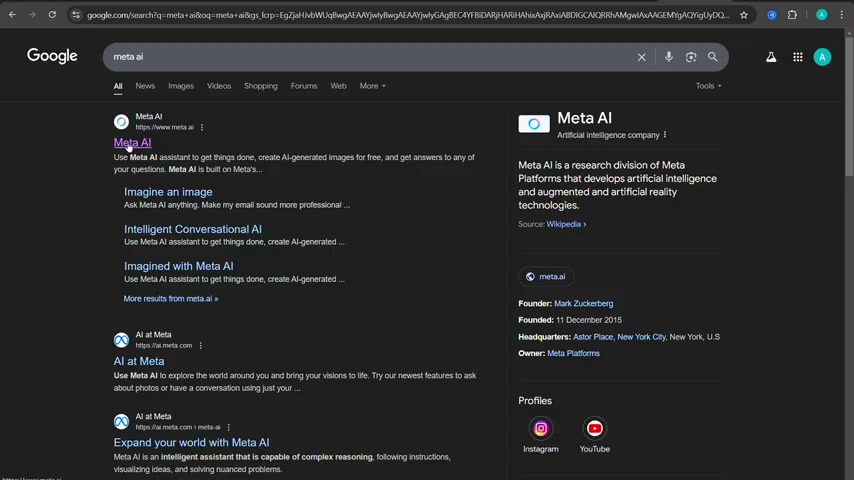
Task: Open the Imagine an image sitelink
Action: (x=168, y=192)
